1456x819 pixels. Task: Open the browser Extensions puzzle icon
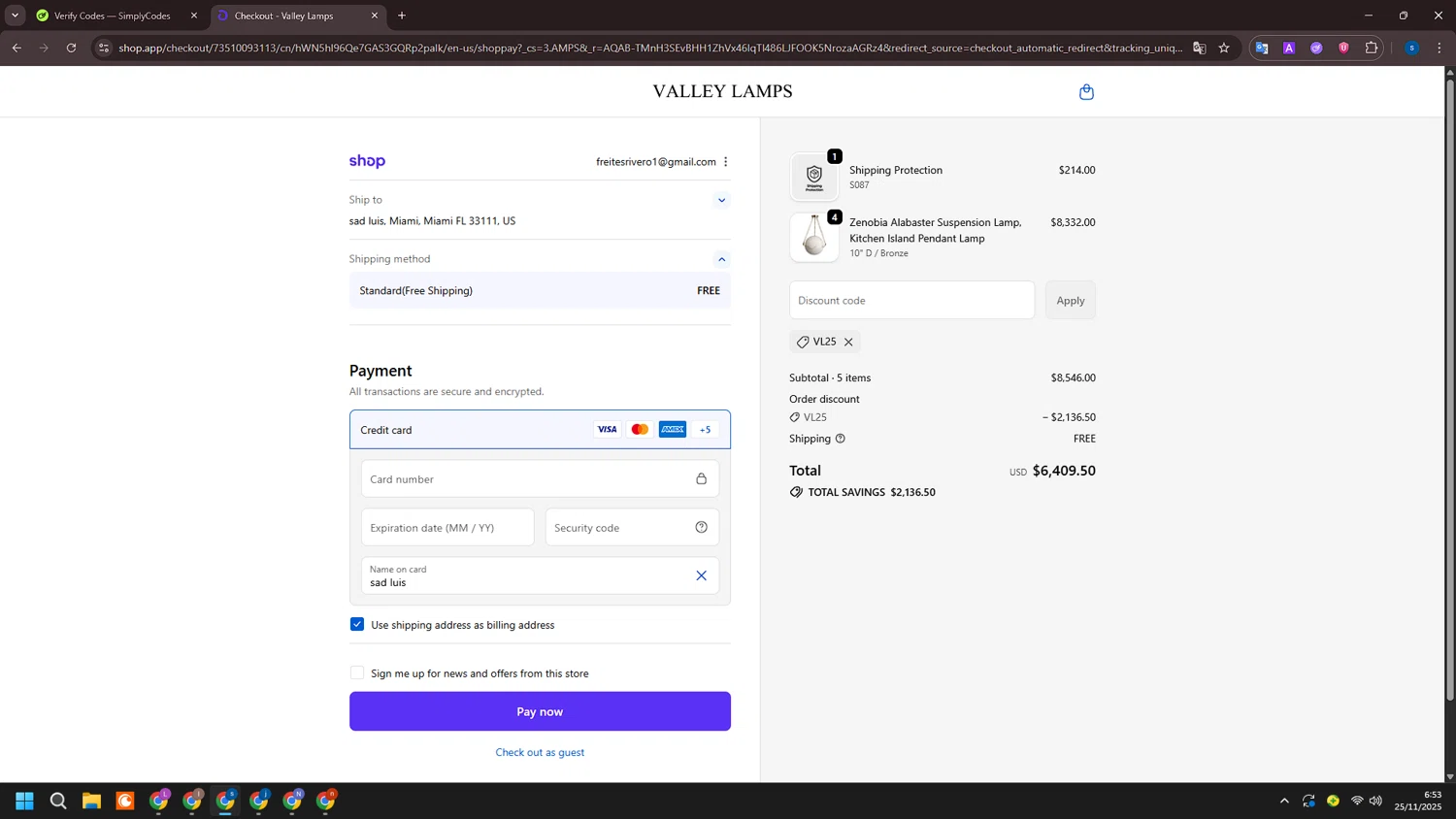pyautogui.click(x=1371, y=48)
